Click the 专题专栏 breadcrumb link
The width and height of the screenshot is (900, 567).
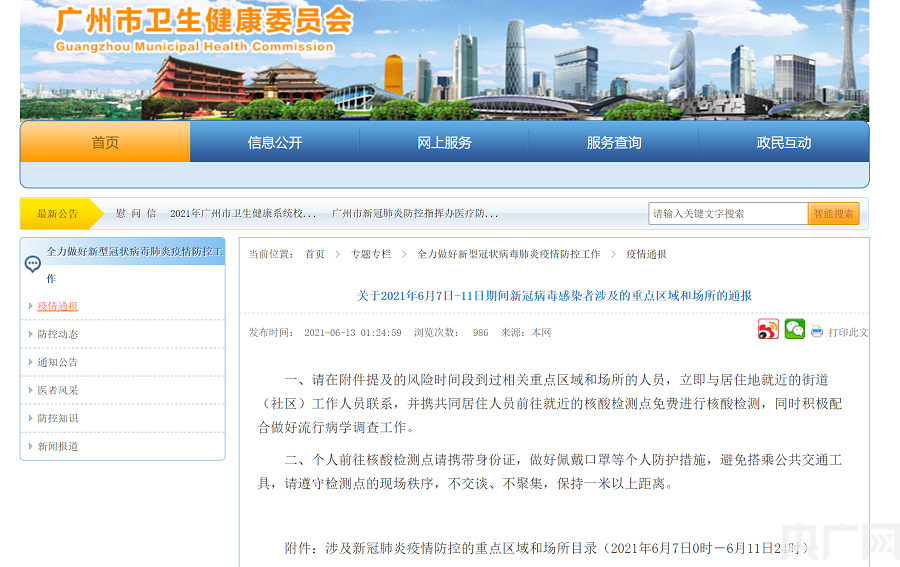[x=371, y=254]
